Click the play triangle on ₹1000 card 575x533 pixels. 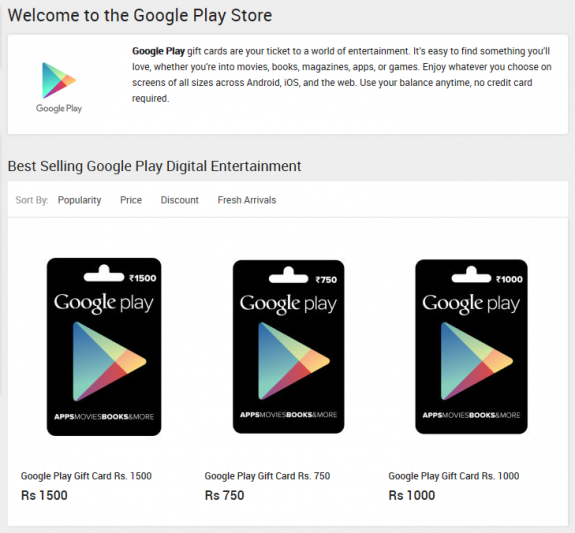coord(476,361)
